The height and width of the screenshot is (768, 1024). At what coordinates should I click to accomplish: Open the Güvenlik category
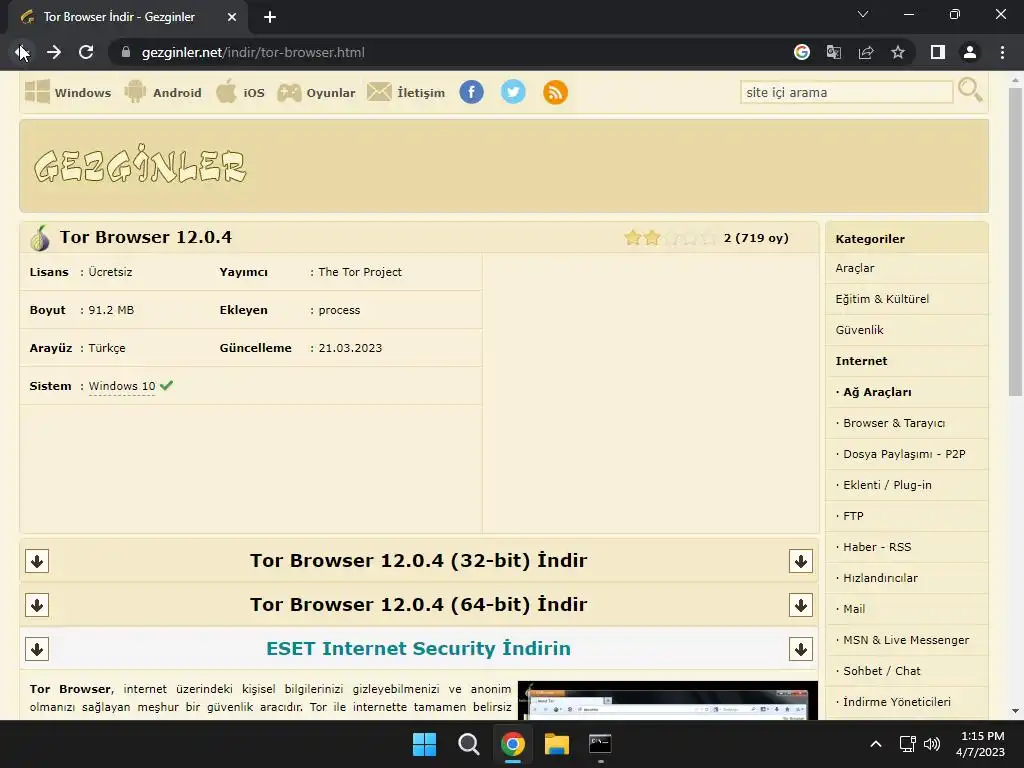pos(859,330)
